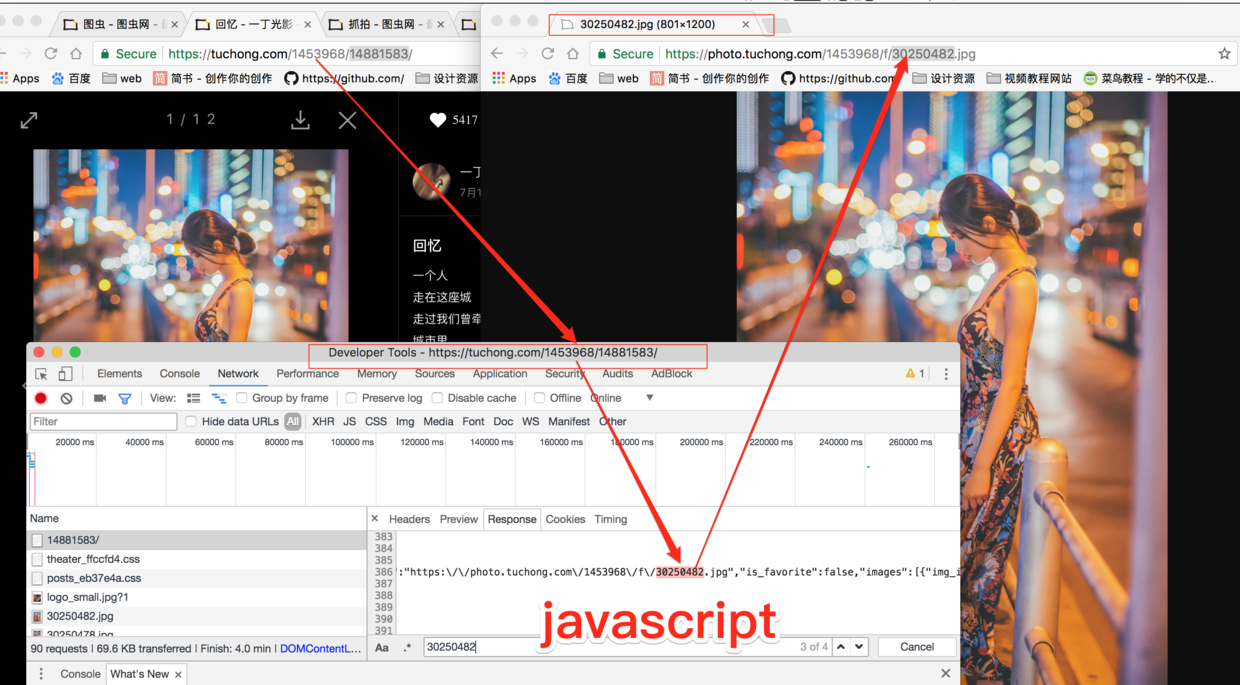Open the Cookies tab of the request
Image resolution: width=1240 pixels, height=685 pixels.
(x=565, y=519)
